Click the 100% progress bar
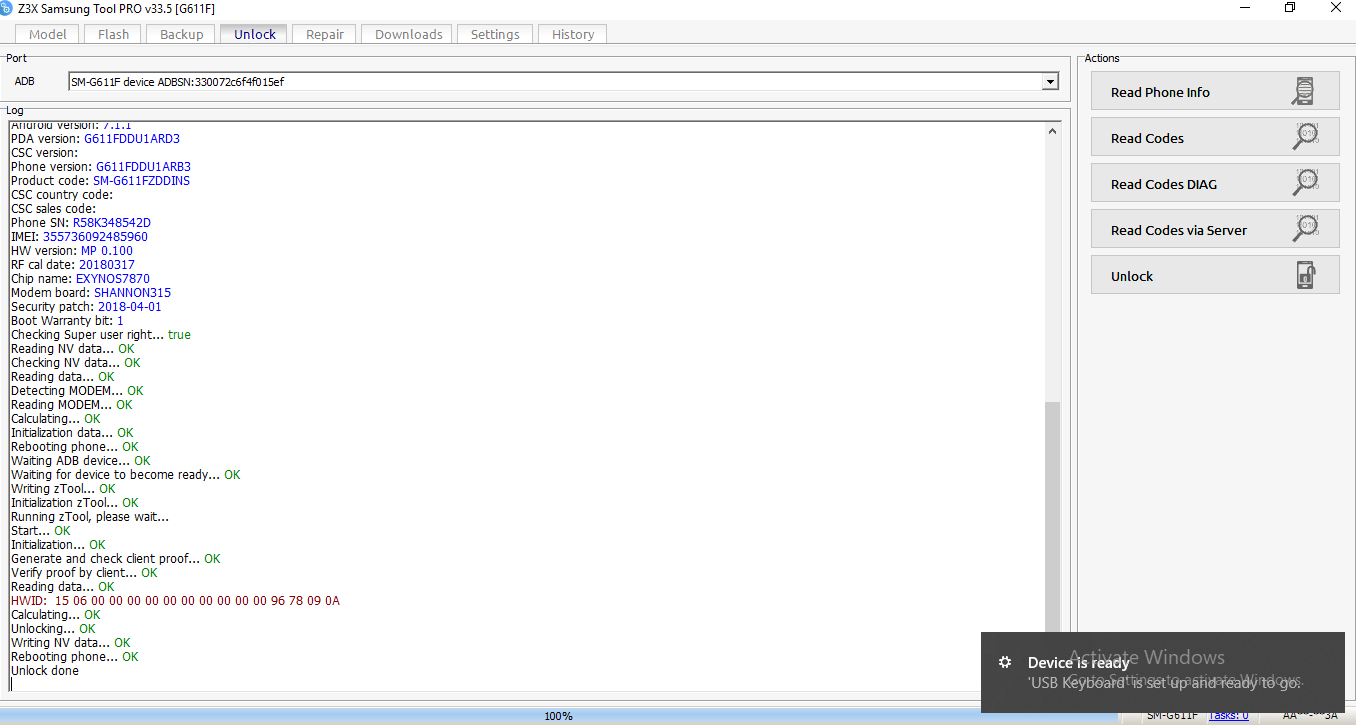Screen dimensions: 1356x725 pos(558,715)
